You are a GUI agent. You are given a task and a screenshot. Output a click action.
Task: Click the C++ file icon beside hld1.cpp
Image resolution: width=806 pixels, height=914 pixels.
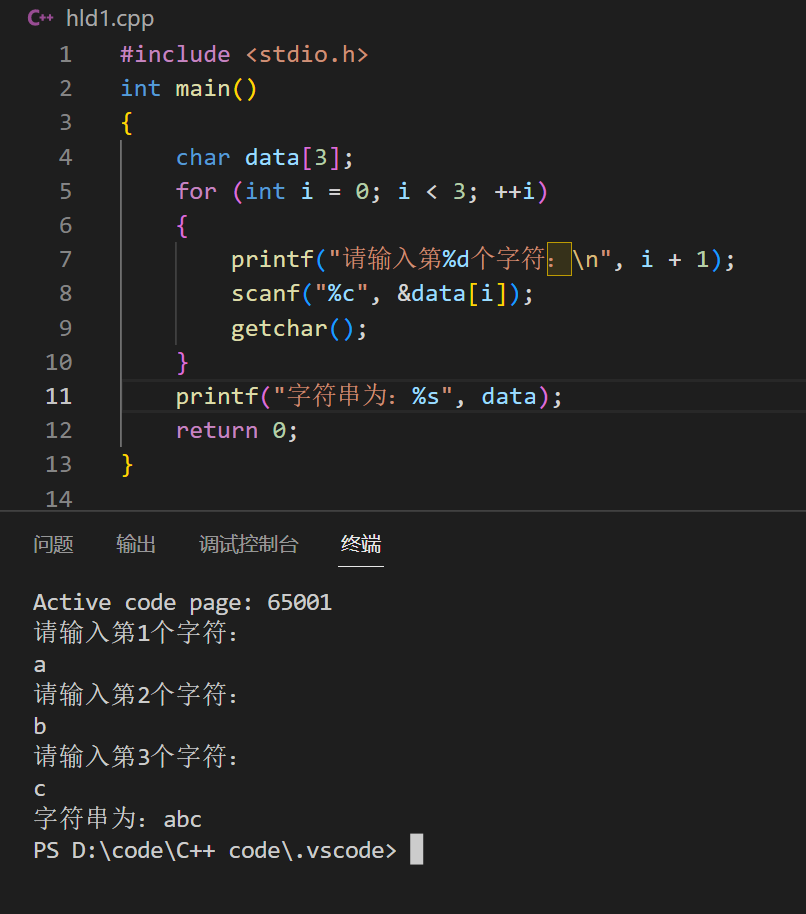click(40, 18)
